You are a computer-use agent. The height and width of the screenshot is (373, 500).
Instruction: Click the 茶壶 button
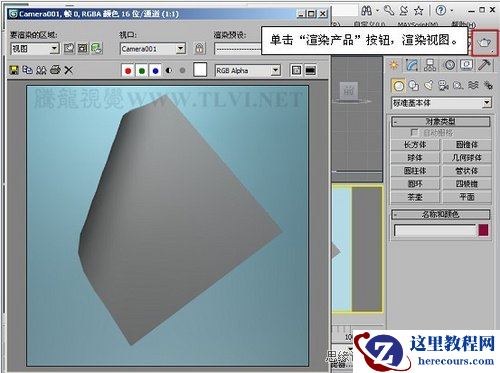tap(415, 197)
